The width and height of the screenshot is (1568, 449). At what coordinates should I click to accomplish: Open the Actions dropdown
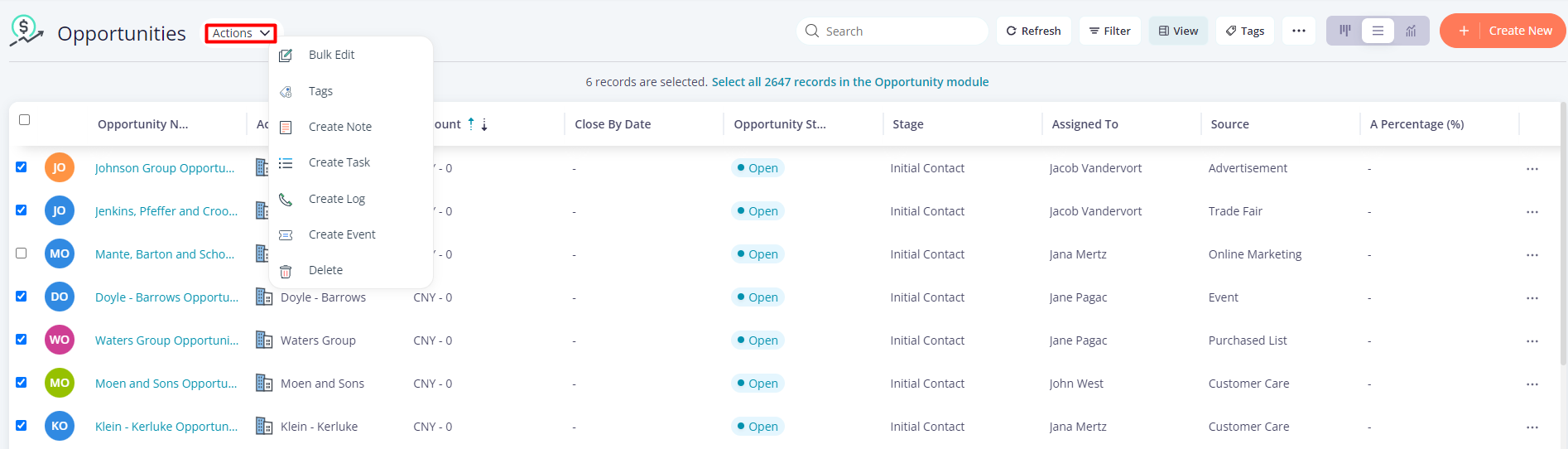(x=241, y=33)
